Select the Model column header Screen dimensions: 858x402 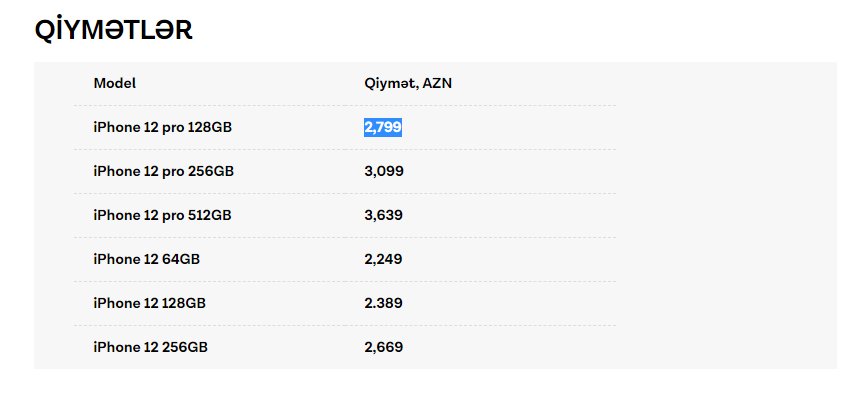115,83
